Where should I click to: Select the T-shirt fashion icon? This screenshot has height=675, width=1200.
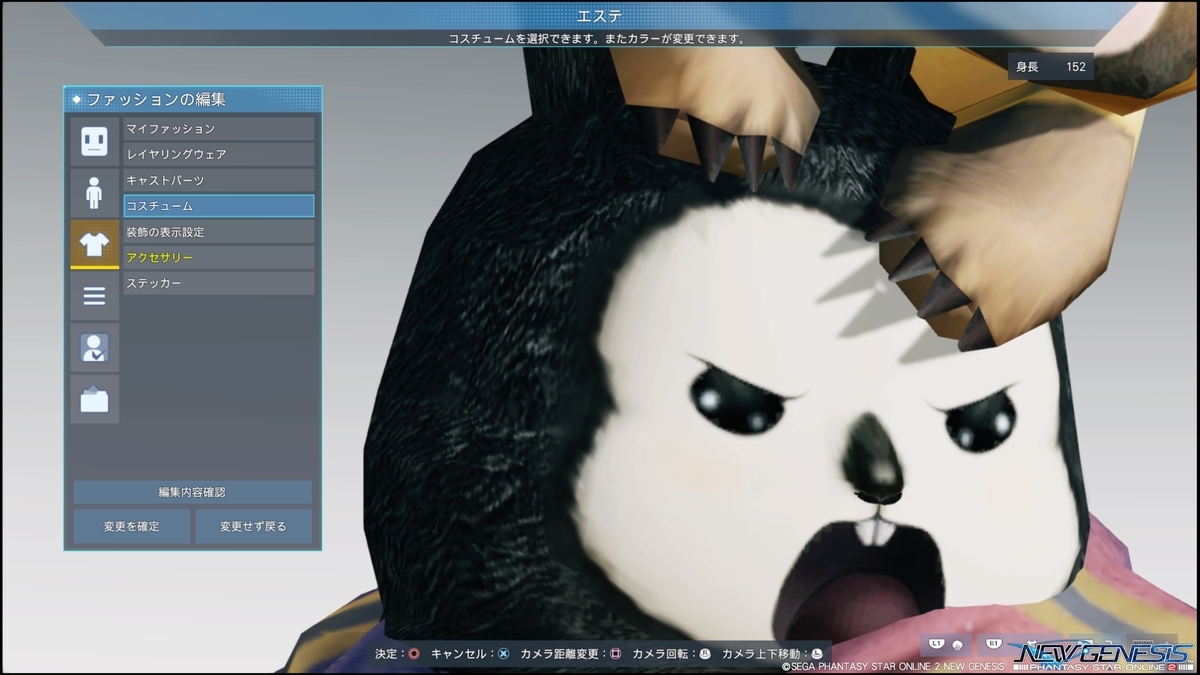coord(94,245)
